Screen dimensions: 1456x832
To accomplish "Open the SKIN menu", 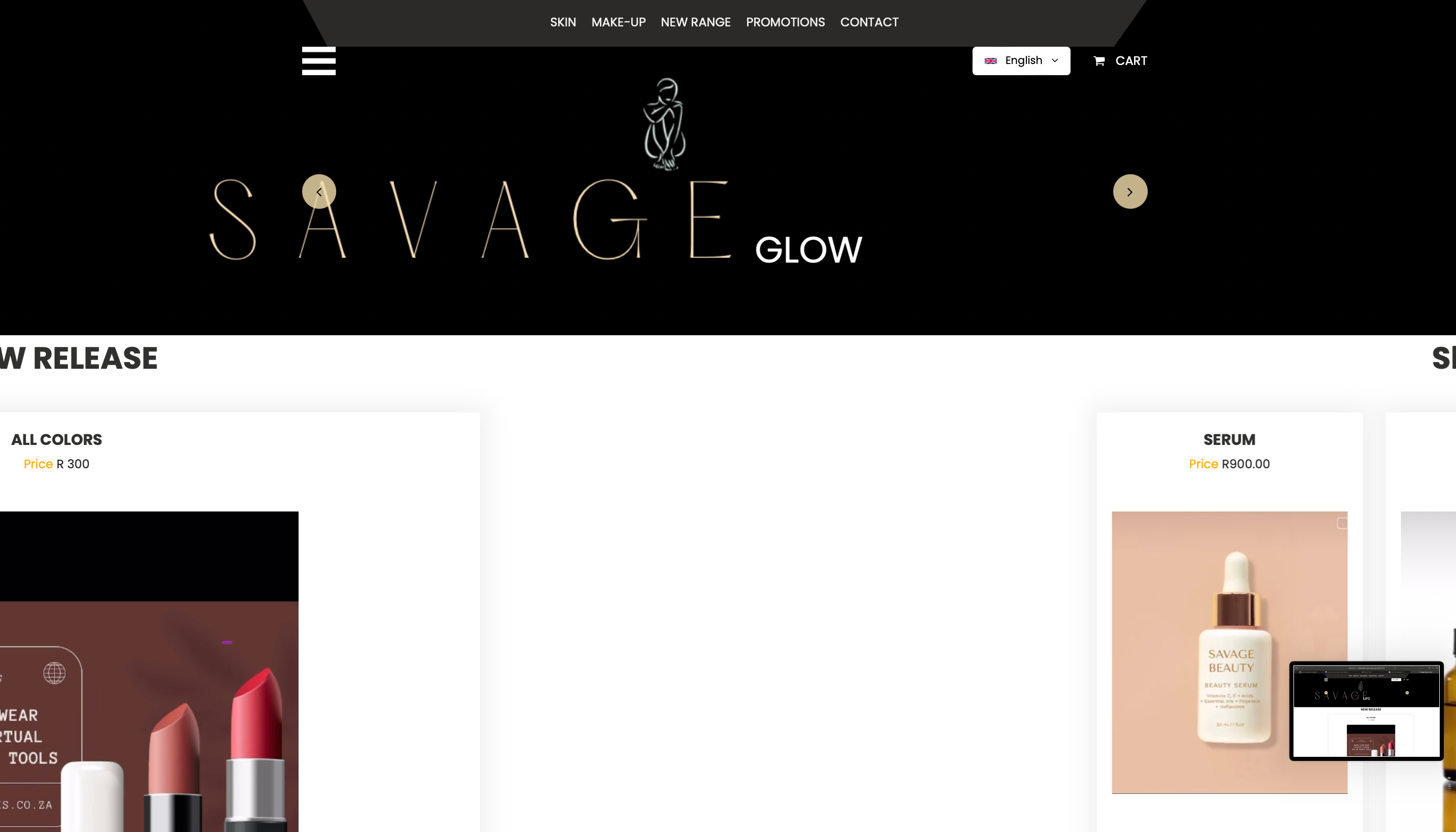I will [563, 22].
